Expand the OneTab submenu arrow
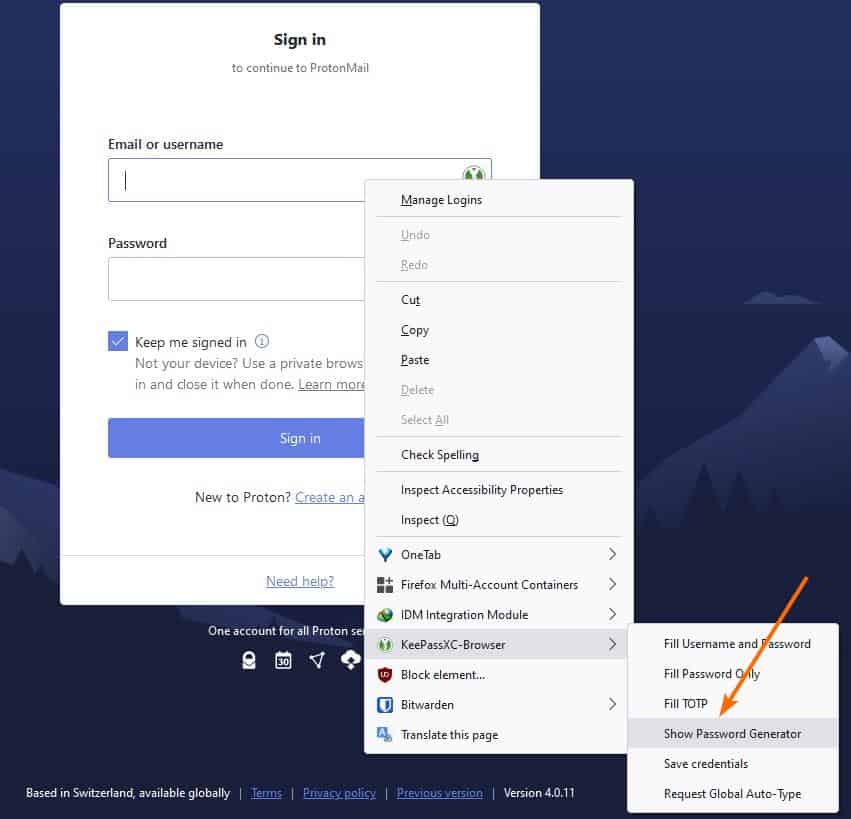851x819 pixels. [614, 554]
